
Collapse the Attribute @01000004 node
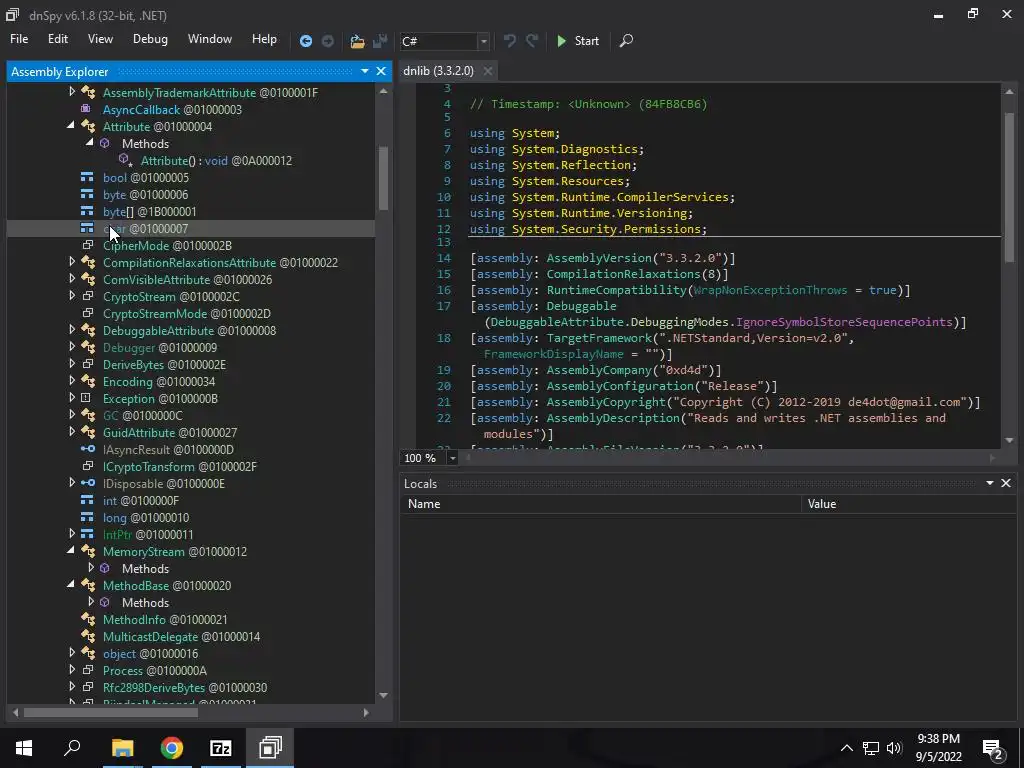[71, 125]
